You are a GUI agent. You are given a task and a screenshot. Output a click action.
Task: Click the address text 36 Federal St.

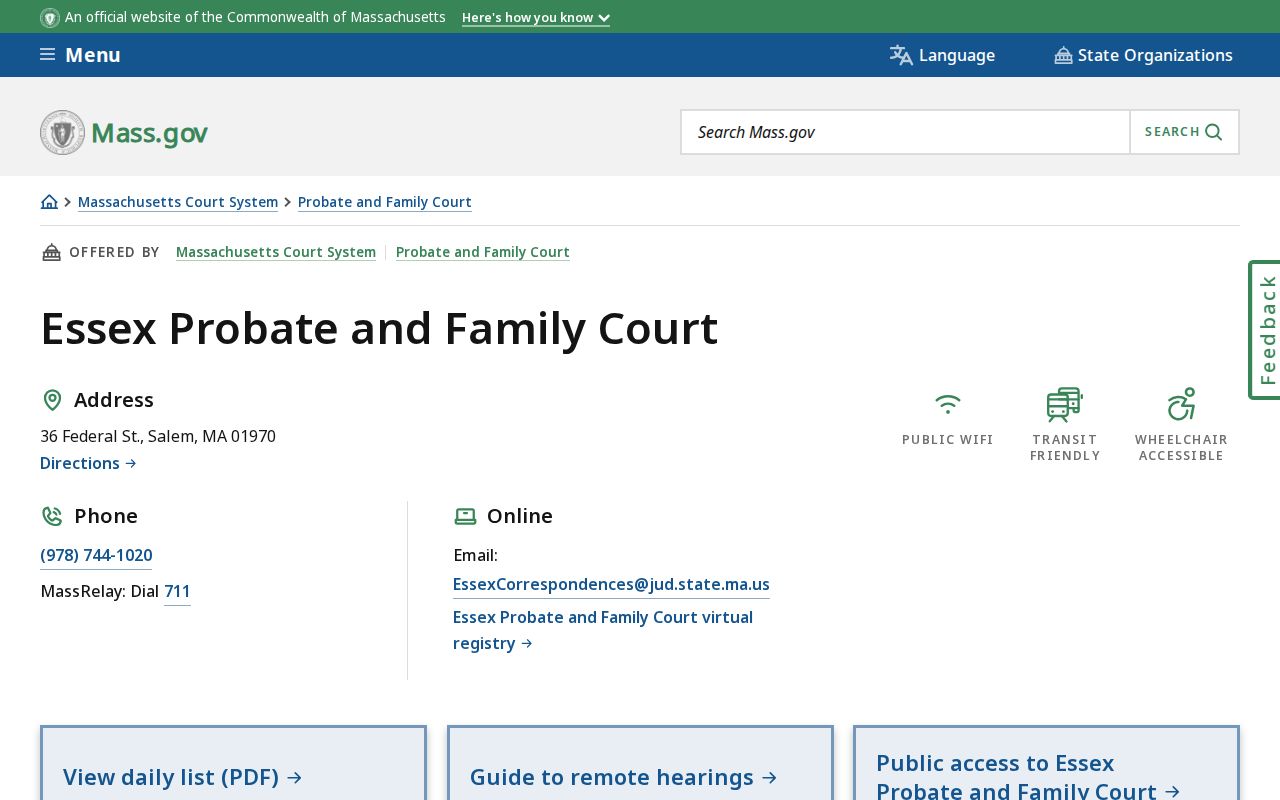pos(158,436)
